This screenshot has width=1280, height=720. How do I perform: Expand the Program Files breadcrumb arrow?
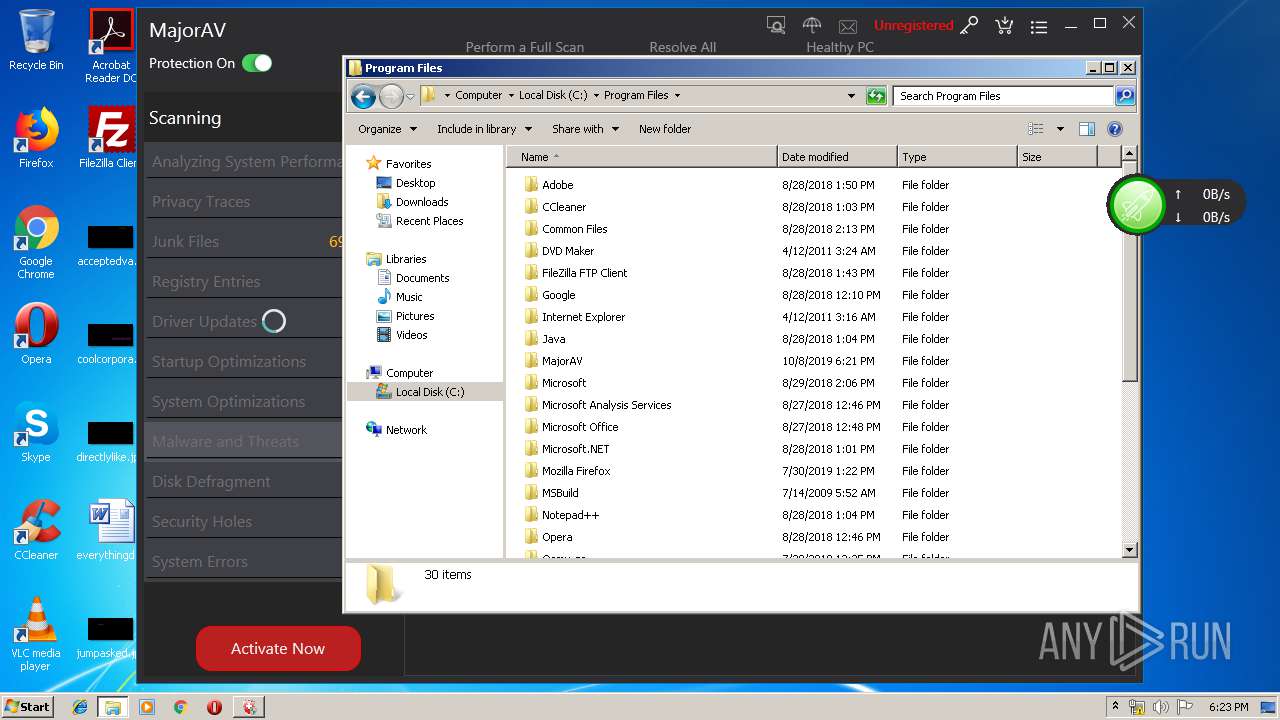pos(677,96)
